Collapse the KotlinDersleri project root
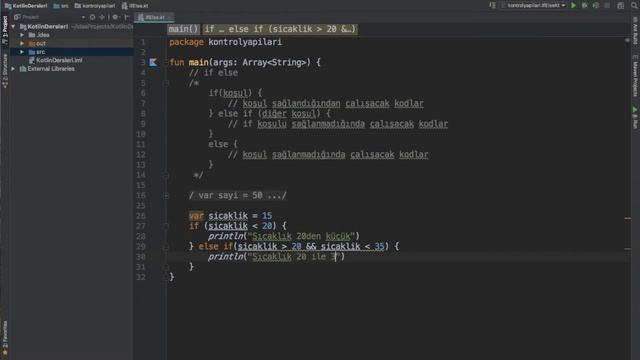 [13, 27]
